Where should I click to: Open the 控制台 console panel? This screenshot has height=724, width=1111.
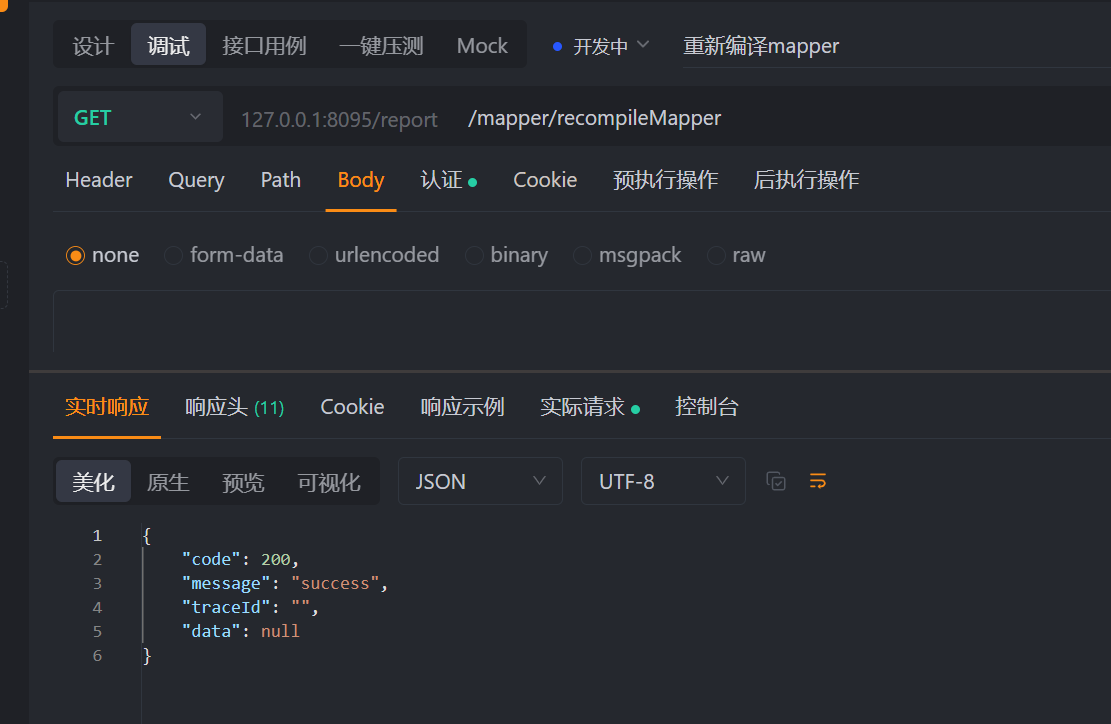pyautogui.click(x=707, y=406)
